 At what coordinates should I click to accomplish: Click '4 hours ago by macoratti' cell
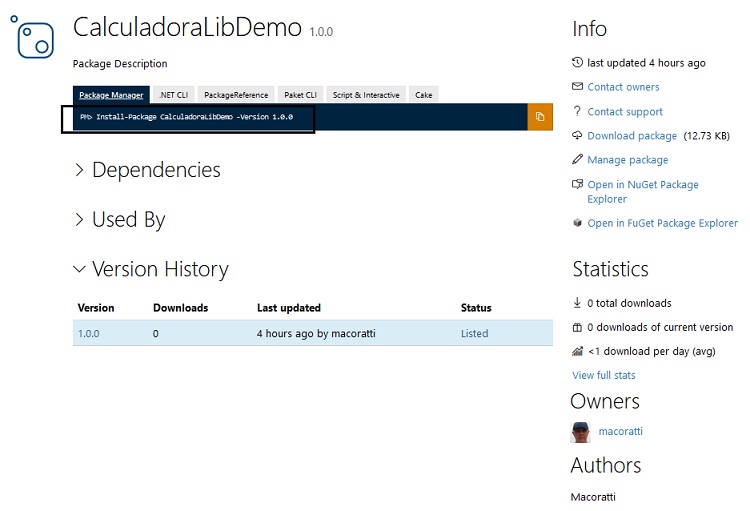[316, 333]
